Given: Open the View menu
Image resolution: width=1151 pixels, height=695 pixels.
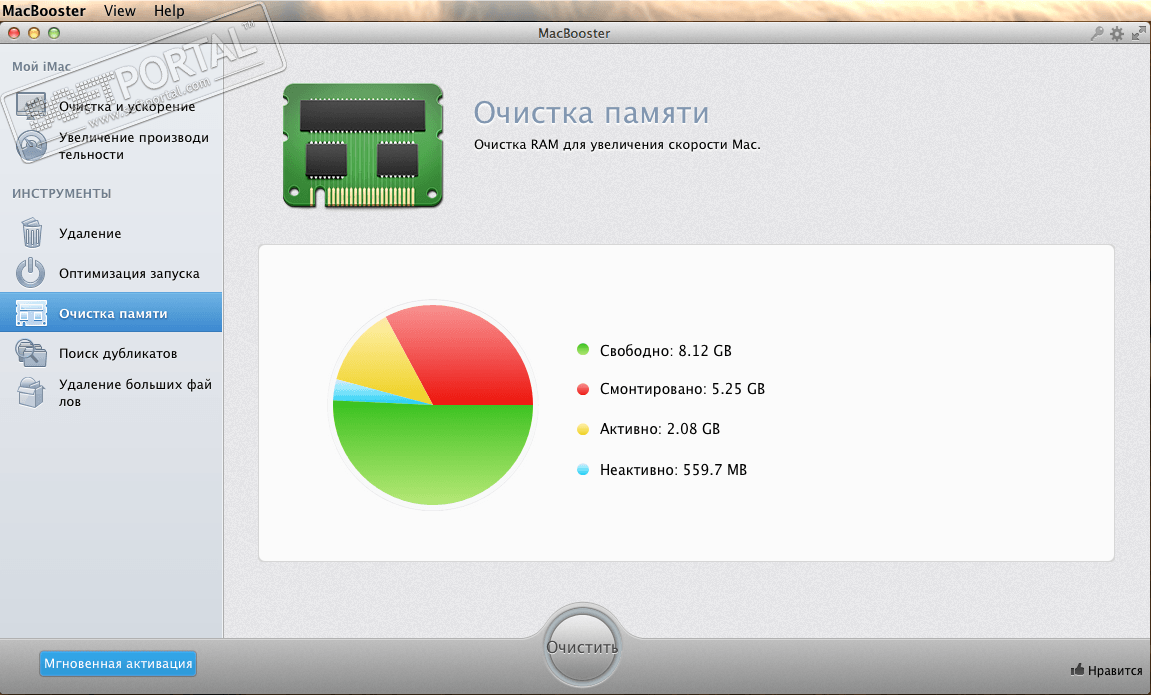Looking at the screenshot, I should [120, 10].
